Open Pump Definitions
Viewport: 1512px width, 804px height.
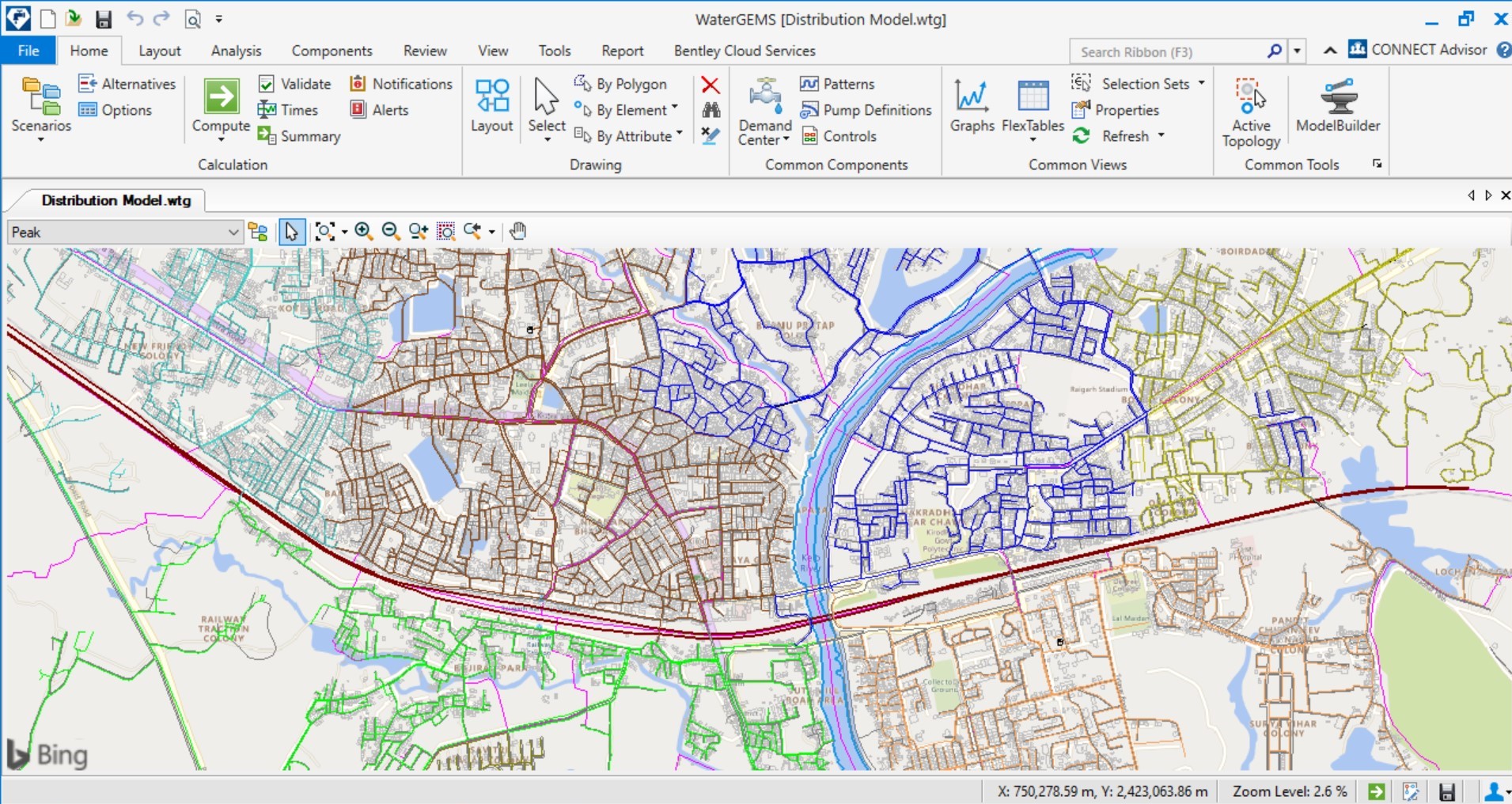[x=866, y=110]
